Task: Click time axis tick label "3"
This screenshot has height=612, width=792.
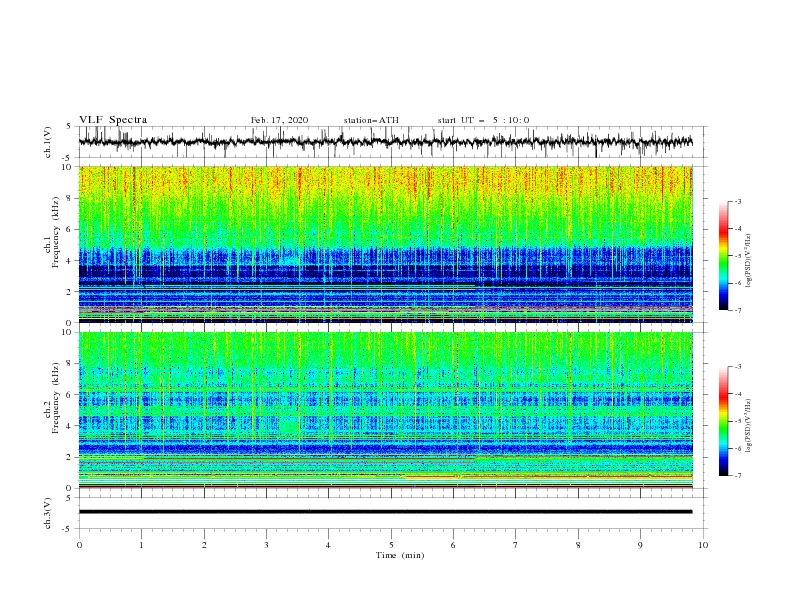Action: pos(266,545)
